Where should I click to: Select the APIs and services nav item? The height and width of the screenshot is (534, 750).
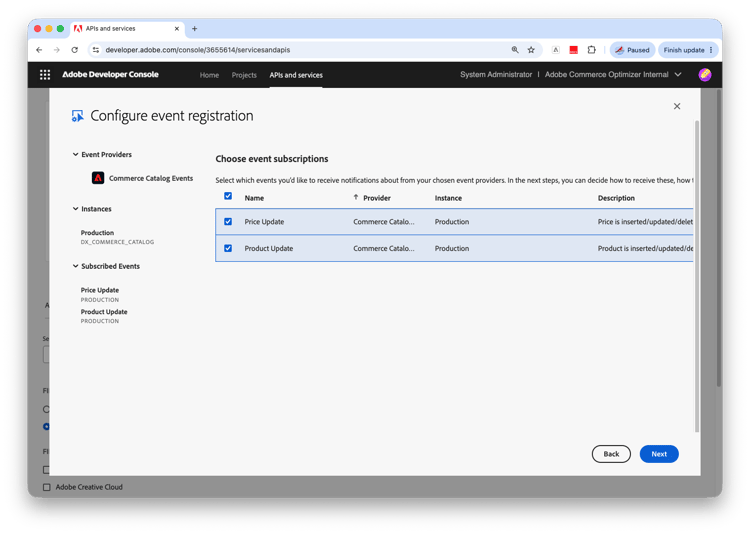point(296,75)
